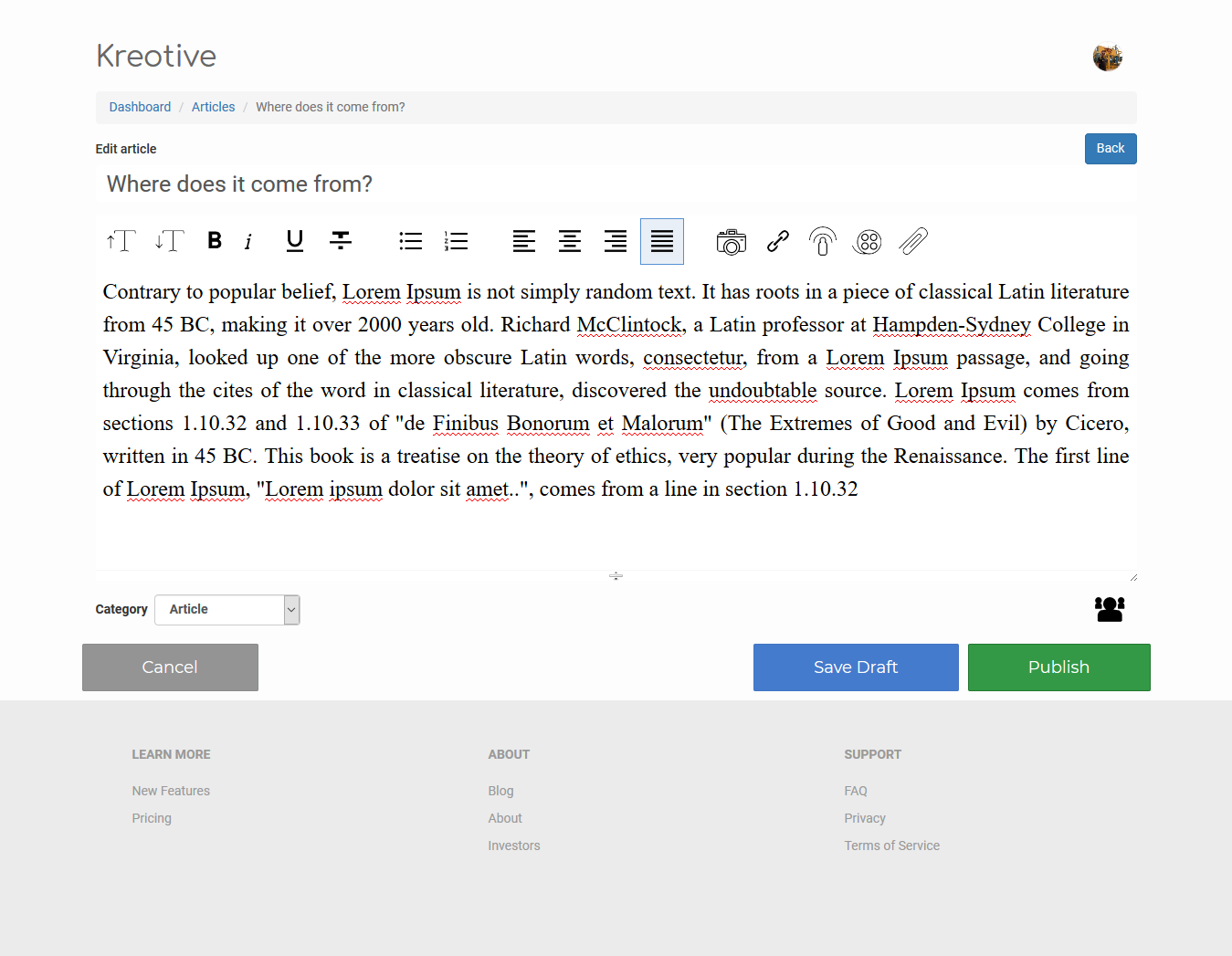The image size is (1232, 956).
Task: Add audio using the podcast icon
Action: pos(822,241)
